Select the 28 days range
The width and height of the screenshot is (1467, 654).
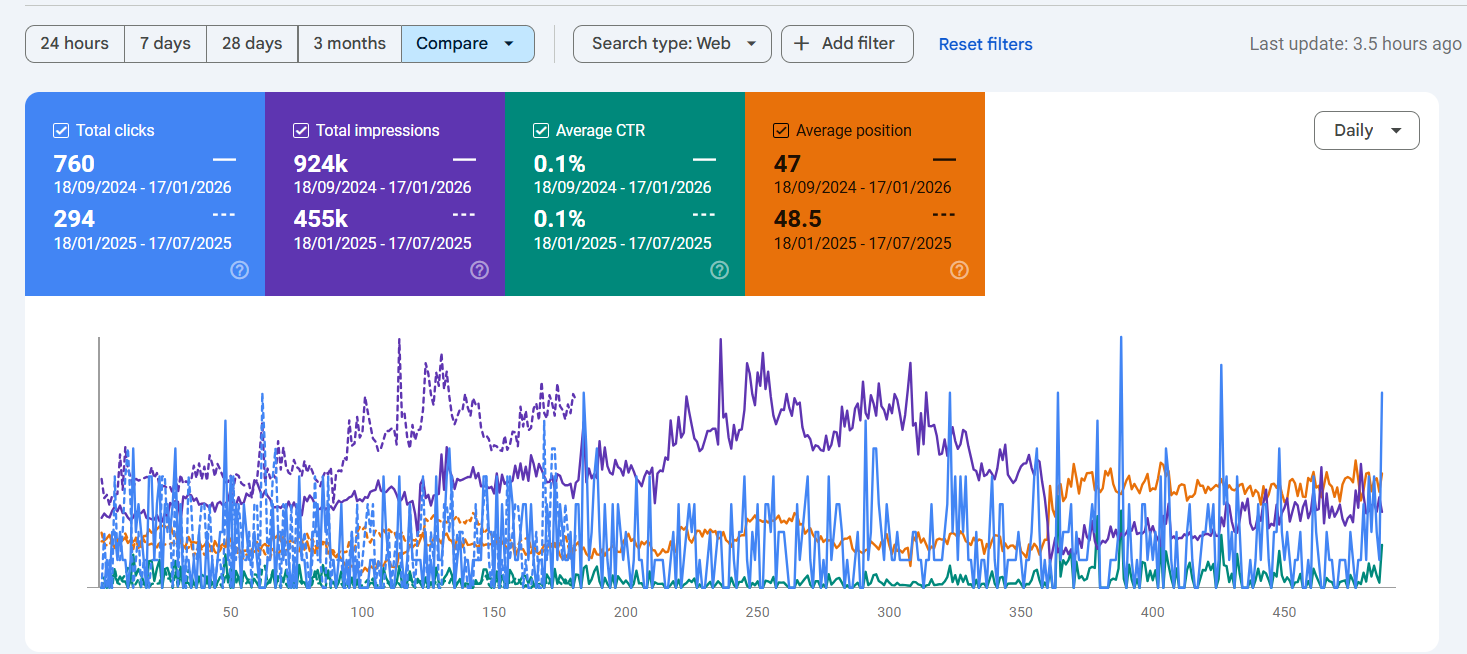click(251, 43)
